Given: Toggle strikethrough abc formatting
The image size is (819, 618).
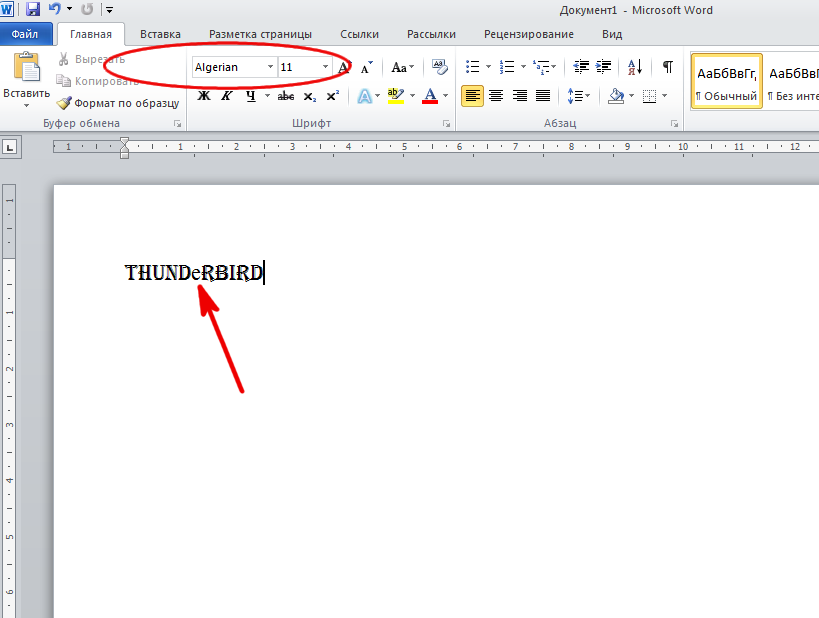Looking at the screenshot, I should 286,96.
